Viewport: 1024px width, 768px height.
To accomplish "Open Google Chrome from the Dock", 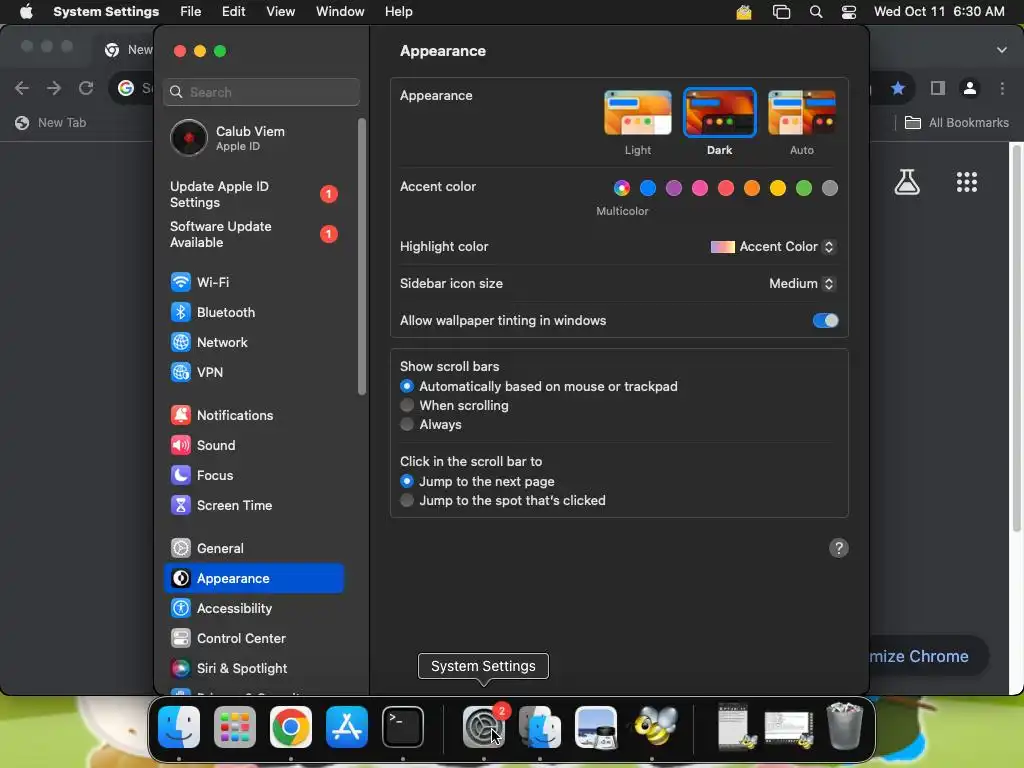I will pyautogui.click(x=291, y=727).
